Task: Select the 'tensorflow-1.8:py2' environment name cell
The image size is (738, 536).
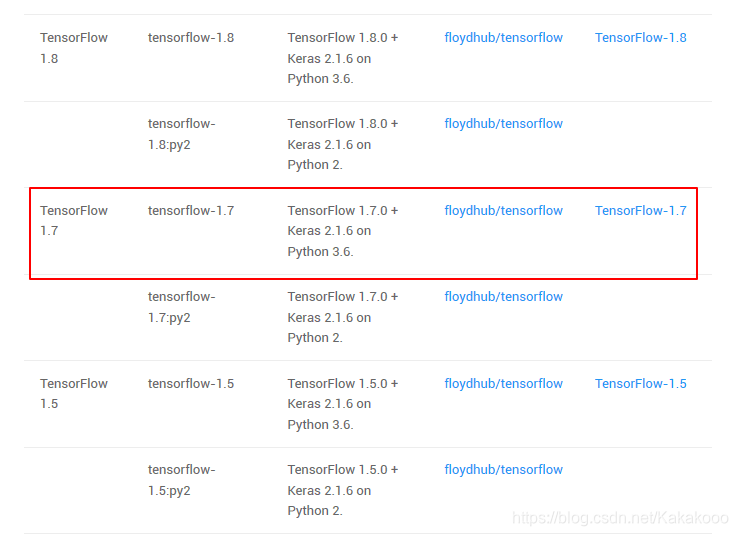Action: click(181, 134)
